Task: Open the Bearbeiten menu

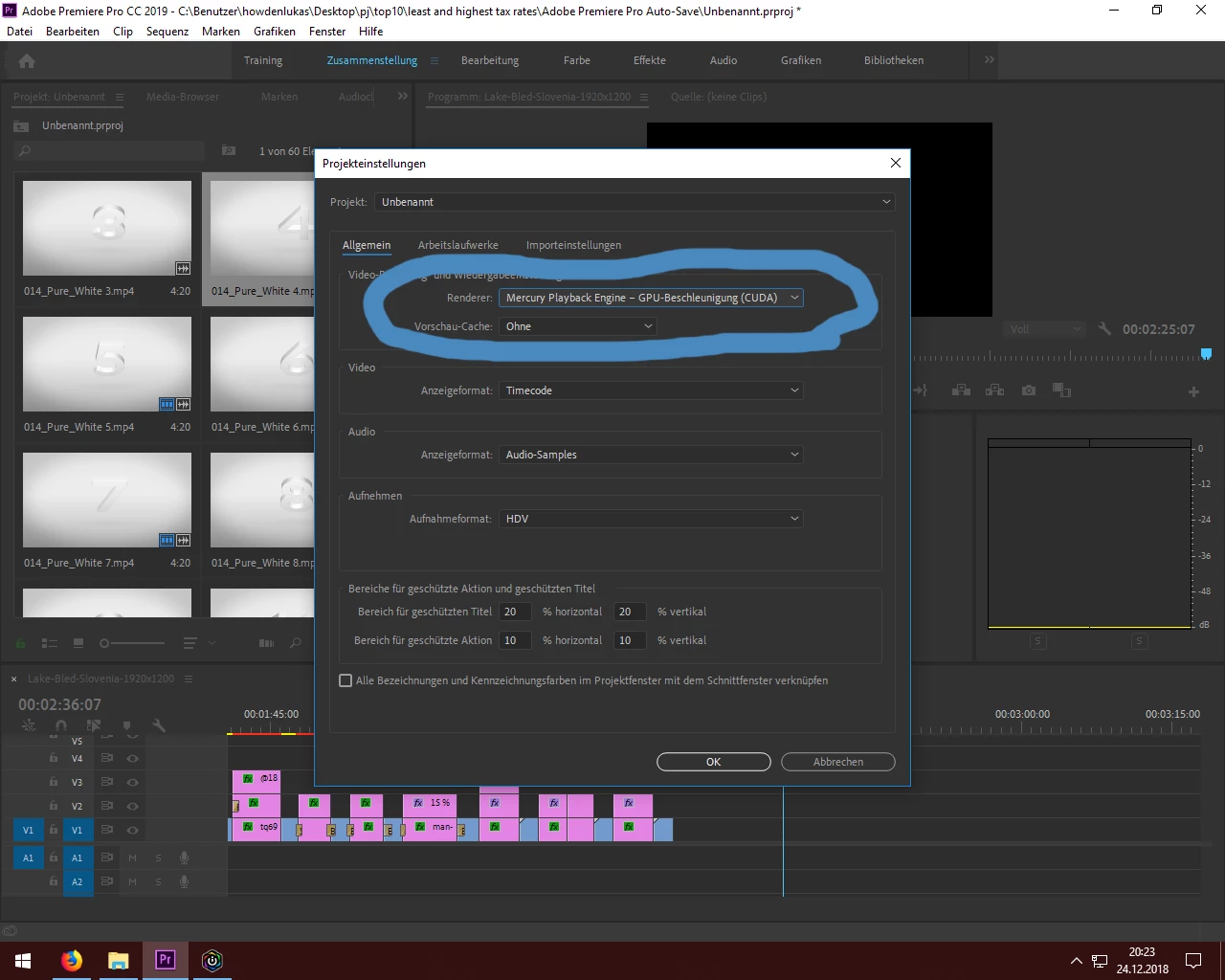Action: [x=73, y=31]
